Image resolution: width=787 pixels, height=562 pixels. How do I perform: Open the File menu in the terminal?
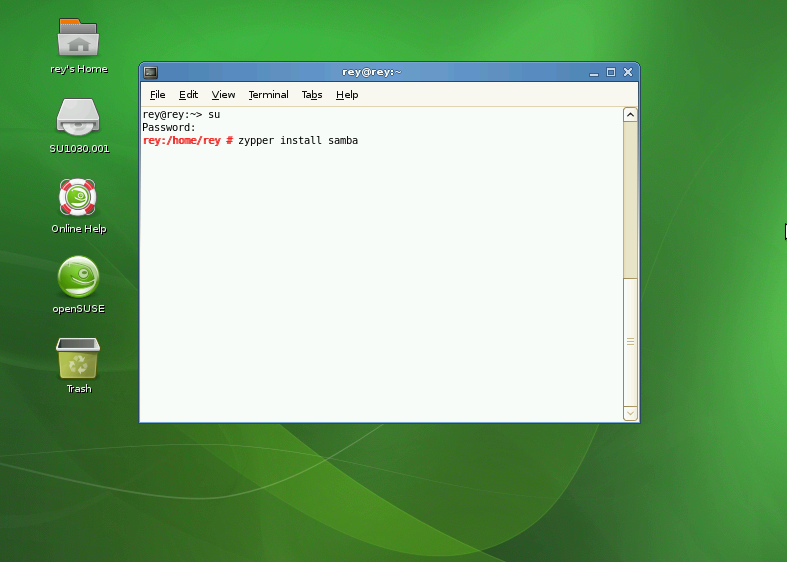[x=158, y=95]
